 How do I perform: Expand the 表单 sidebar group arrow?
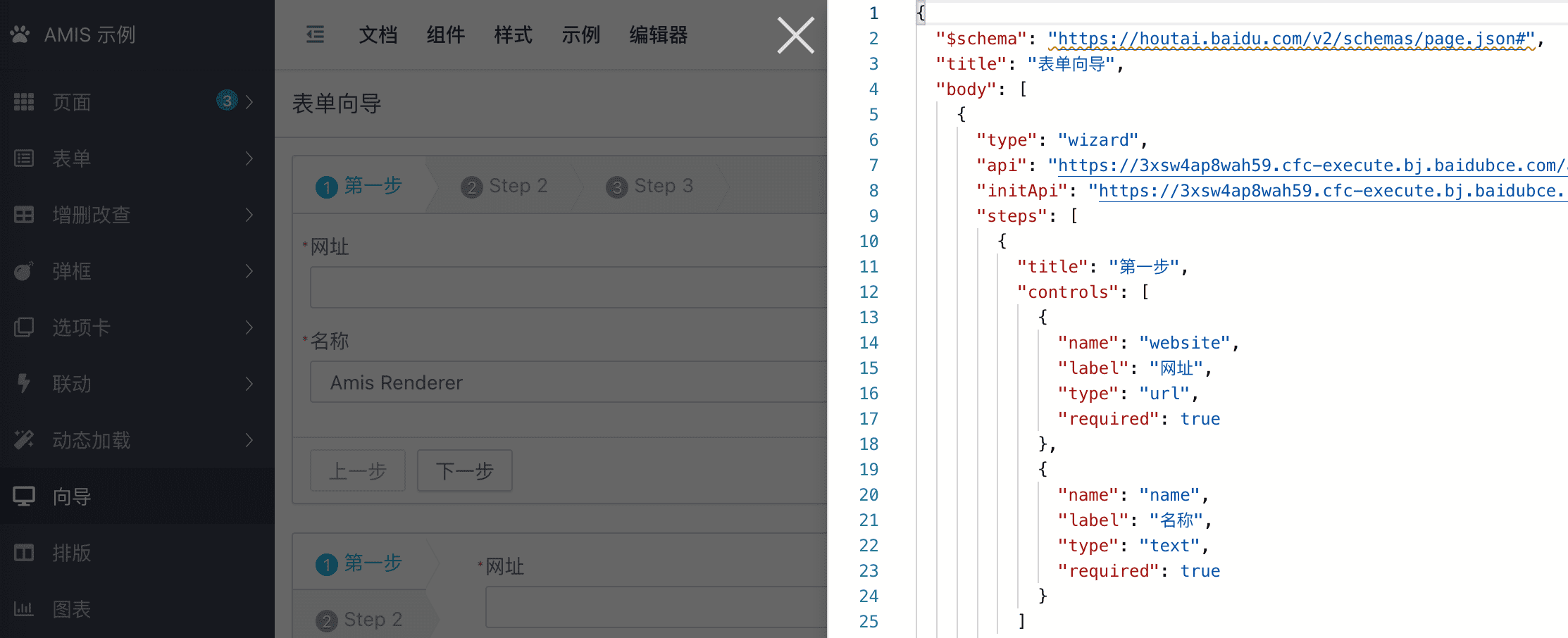[249, 158]
